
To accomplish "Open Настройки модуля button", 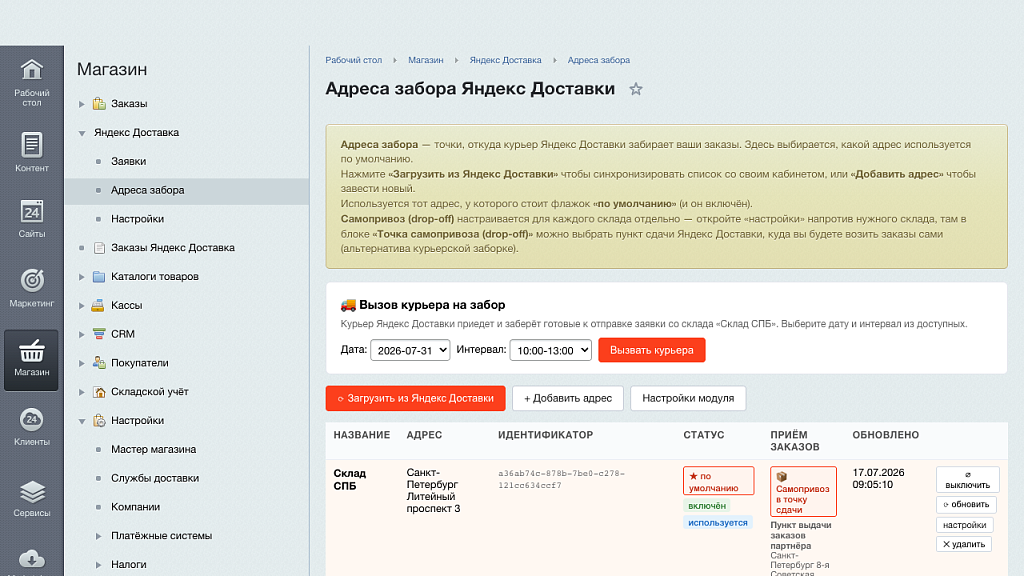I will [x=688, y=398].
